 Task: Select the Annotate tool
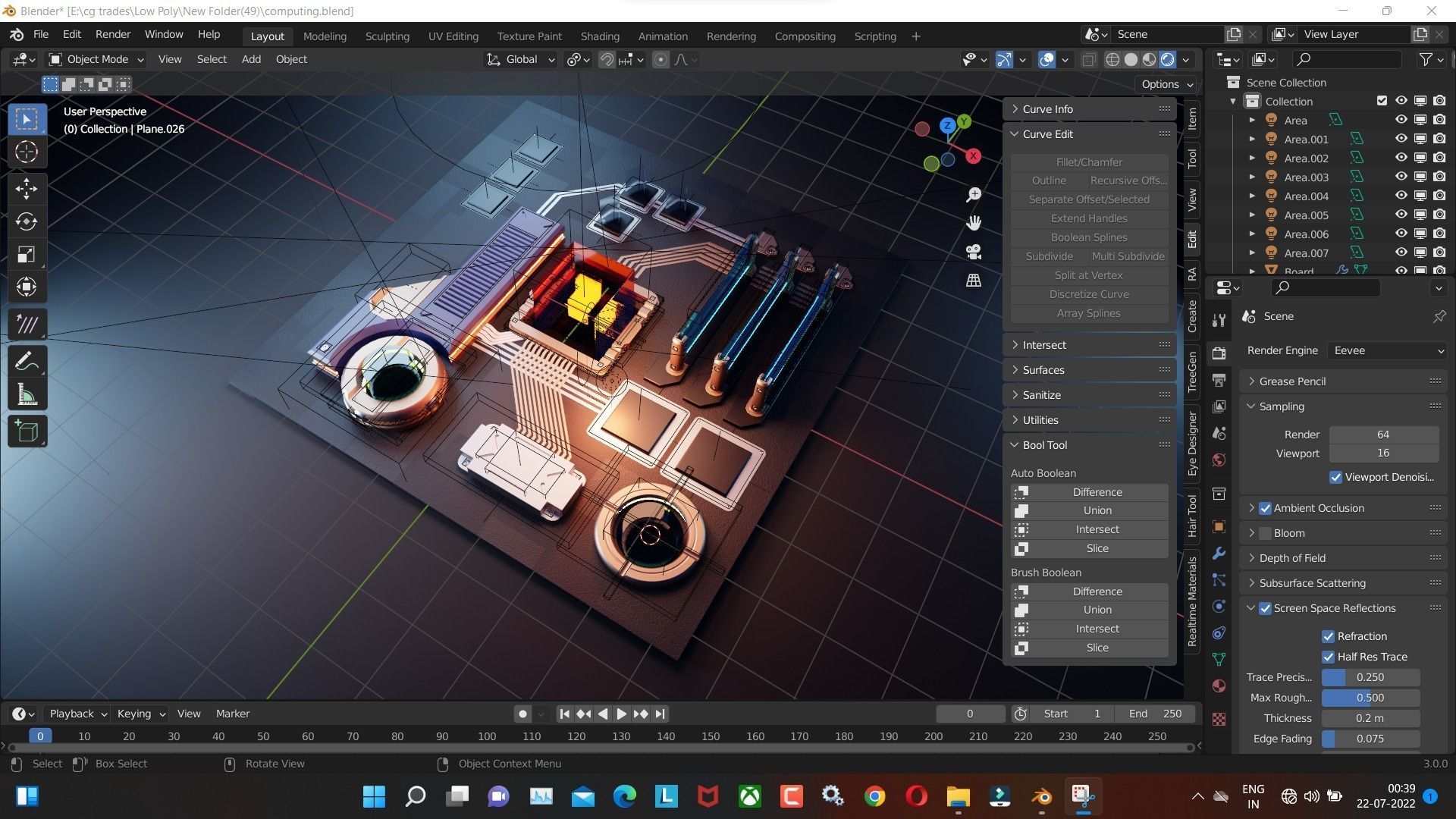point(27,325)
